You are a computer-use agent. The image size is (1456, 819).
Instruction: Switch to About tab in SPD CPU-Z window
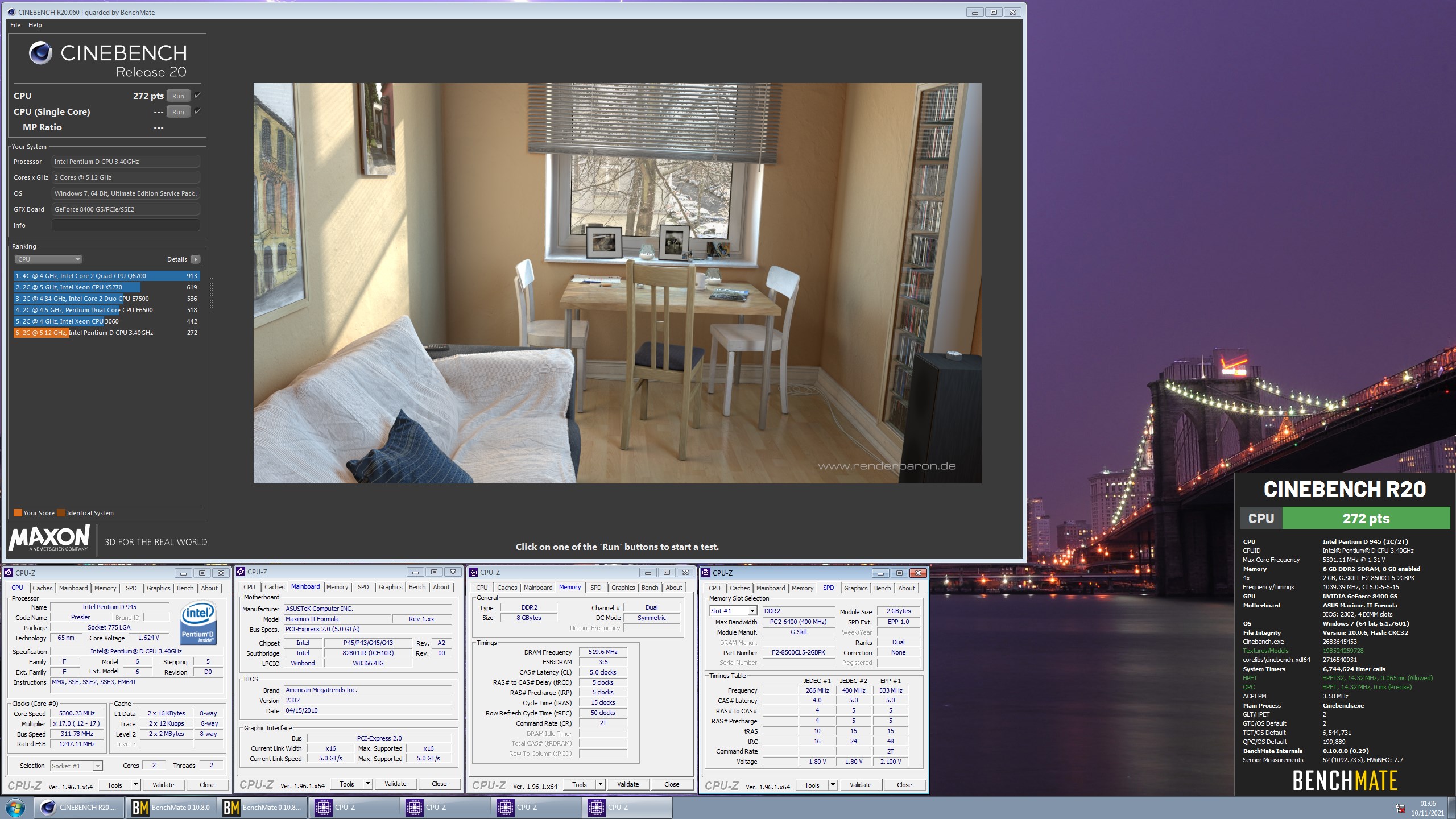(907, 588)
